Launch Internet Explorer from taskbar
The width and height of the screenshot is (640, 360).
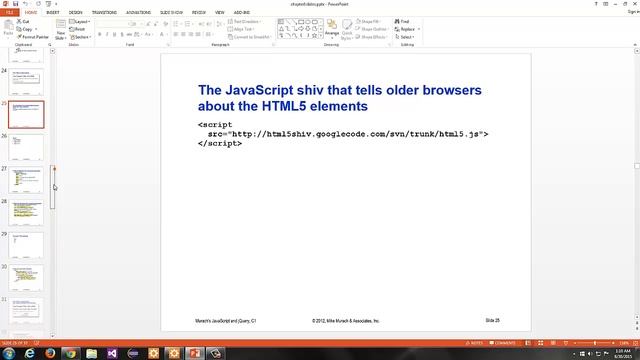tap(29, 353)
